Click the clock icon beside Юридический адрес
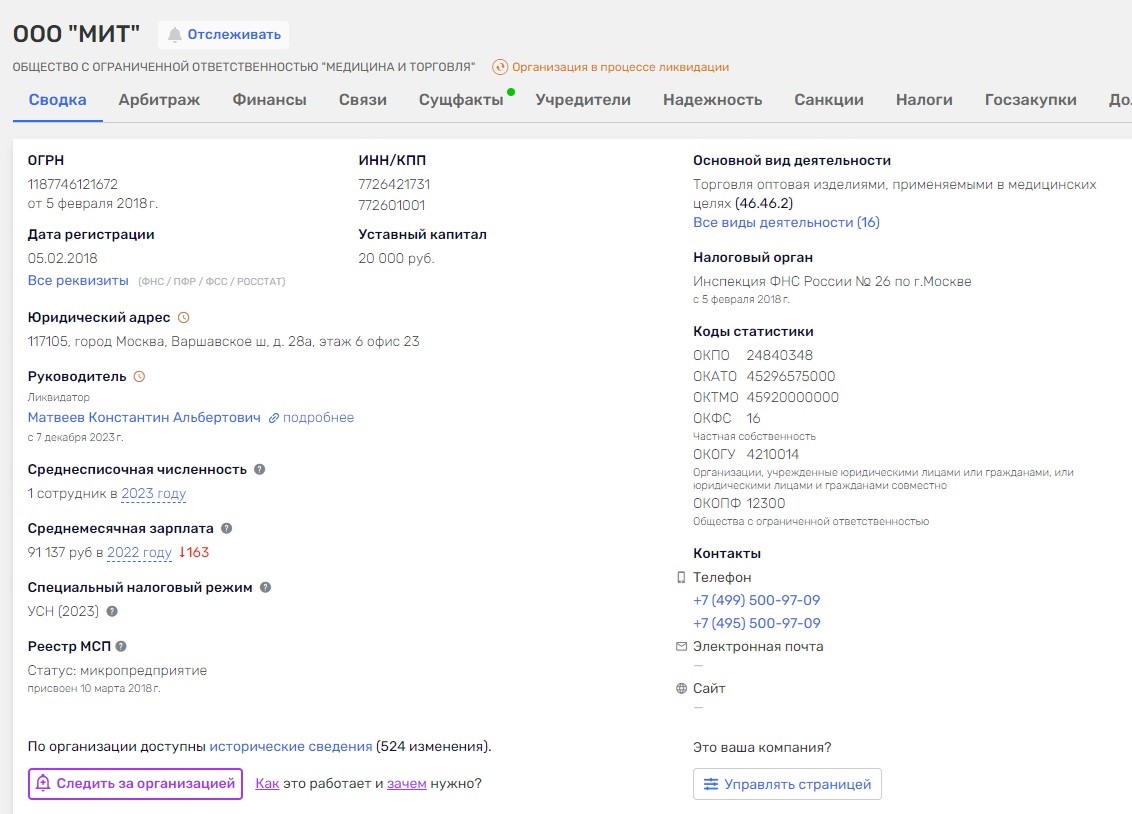1132x814 pixels. click(x=183, y=318)
